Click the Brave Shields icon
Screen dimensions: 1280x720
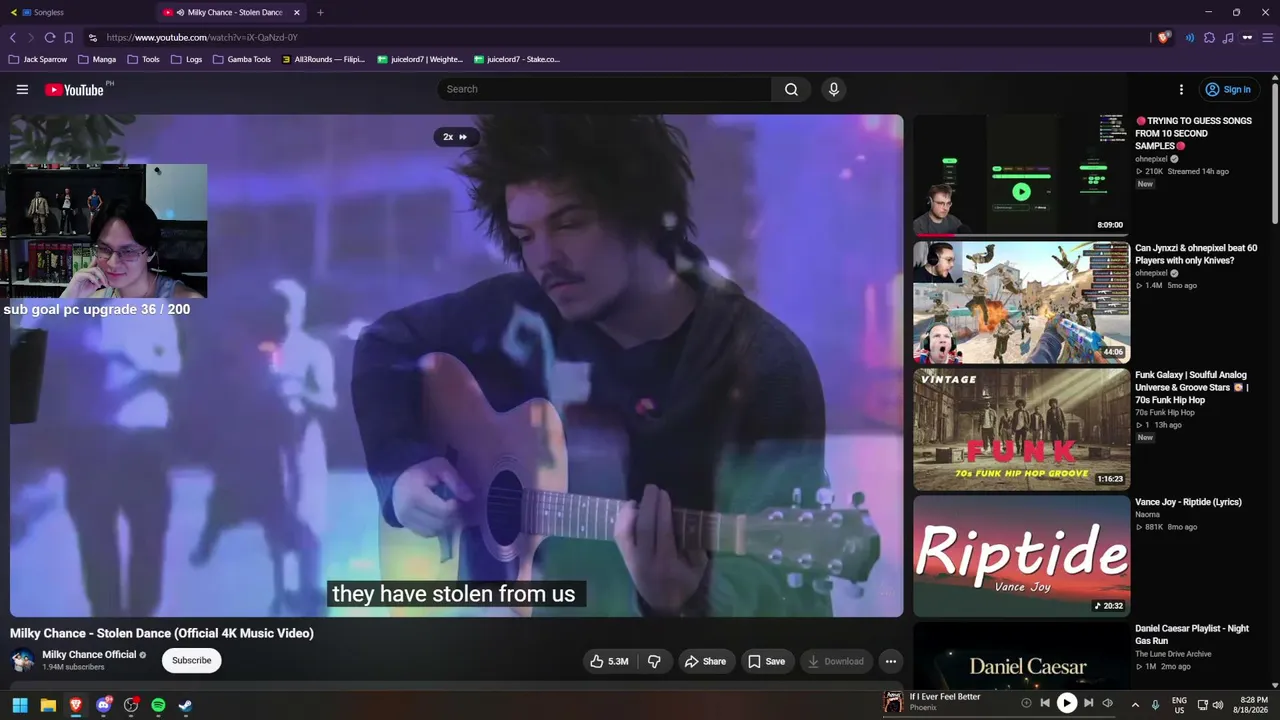coord(1164,37)
